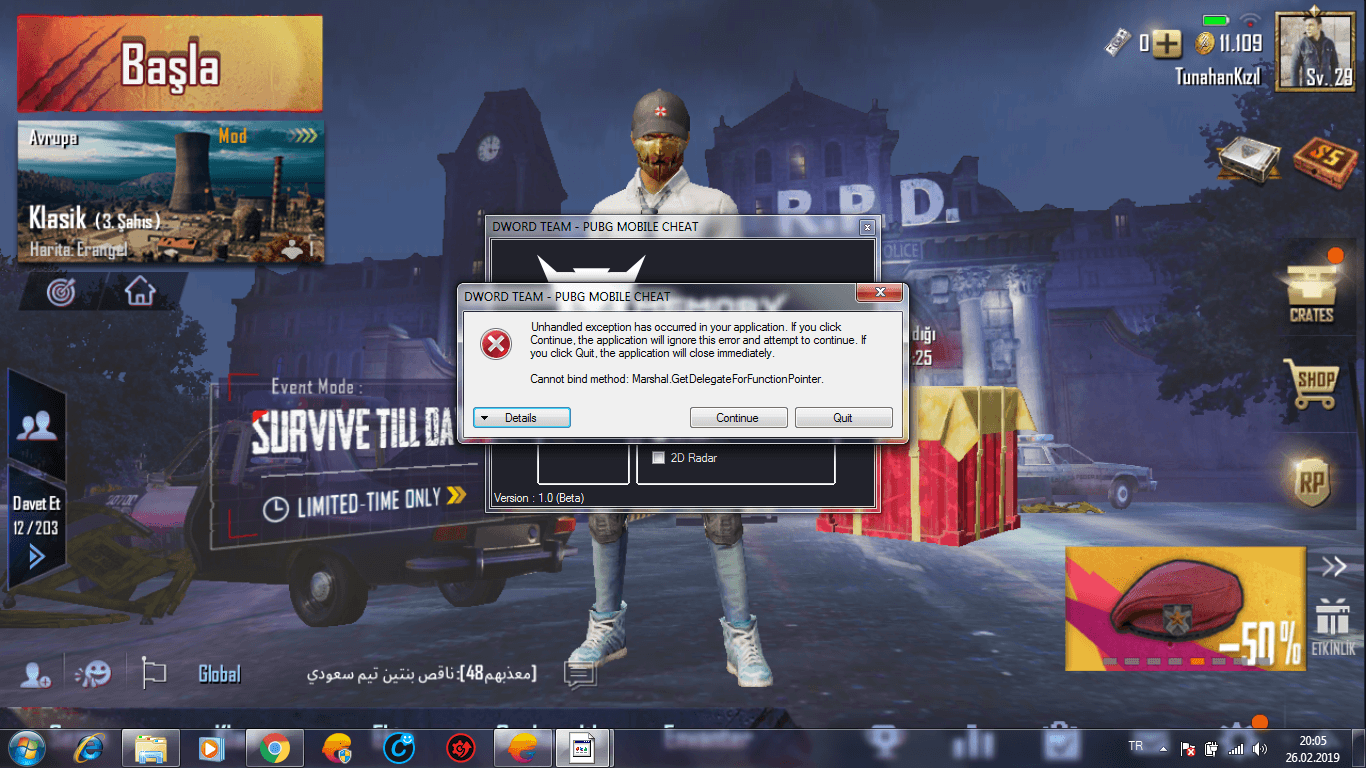Open the Etkinlik gift icon
The image size is (1366, 768).
tap(1333, 626)
